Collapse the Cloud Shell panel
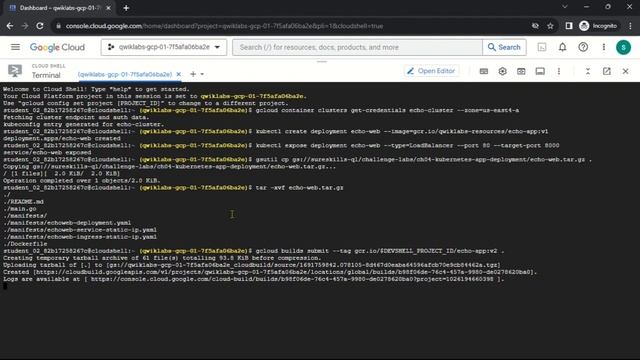640x360 pixels. pos(588,71)
